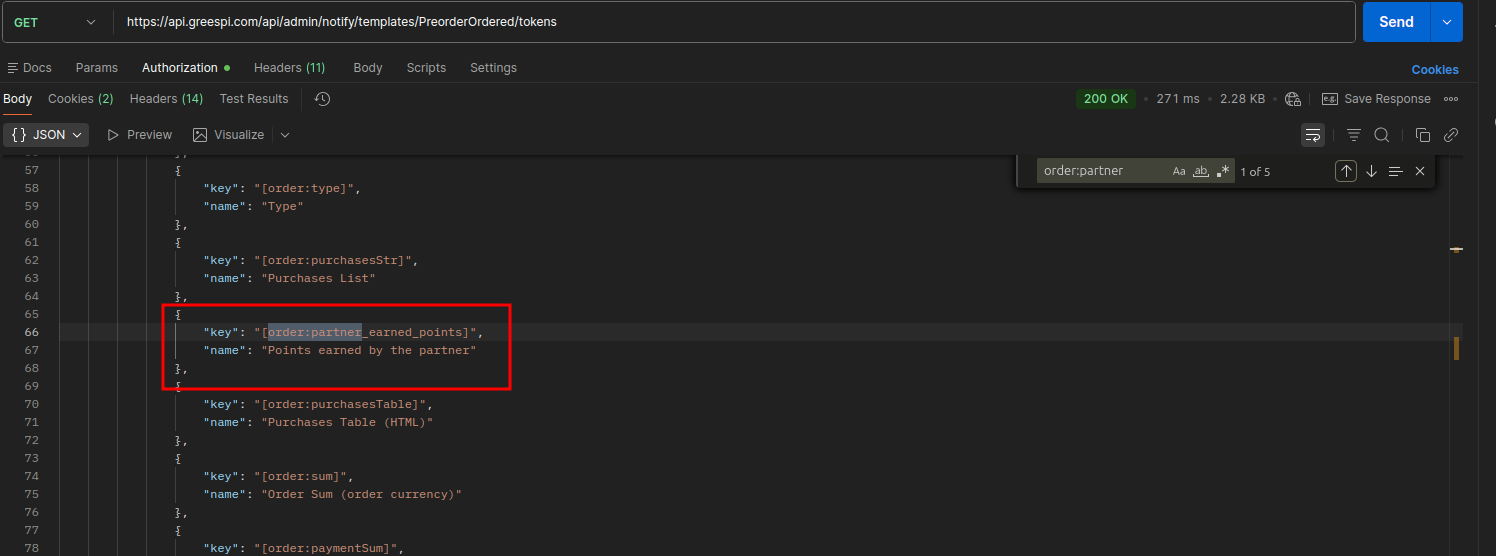Viewport: 1496px width, 556px height.
Task: Click the 2.28 KB response size
Action: 1243,99
